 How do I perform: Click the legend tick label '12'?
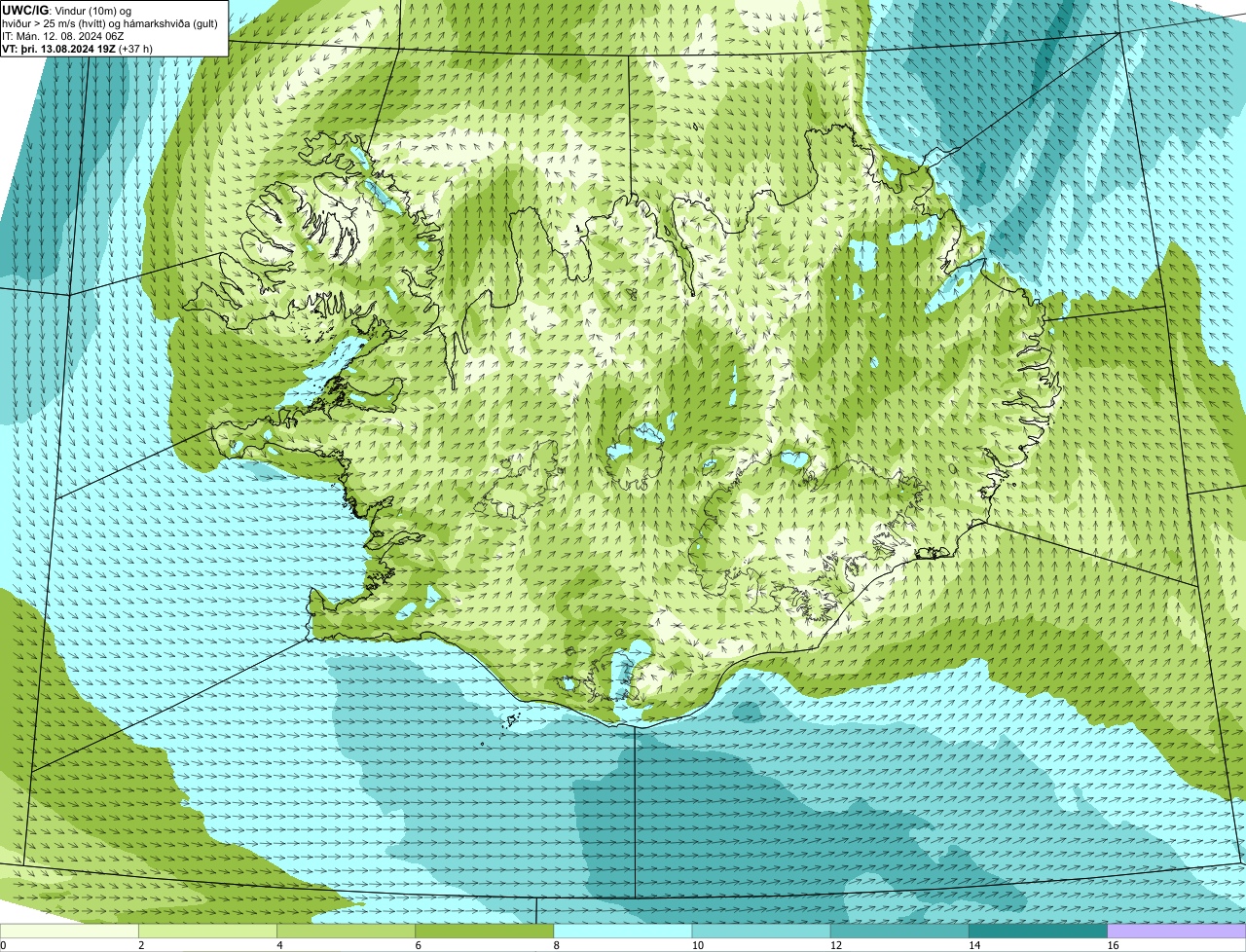tap(836, 945)
